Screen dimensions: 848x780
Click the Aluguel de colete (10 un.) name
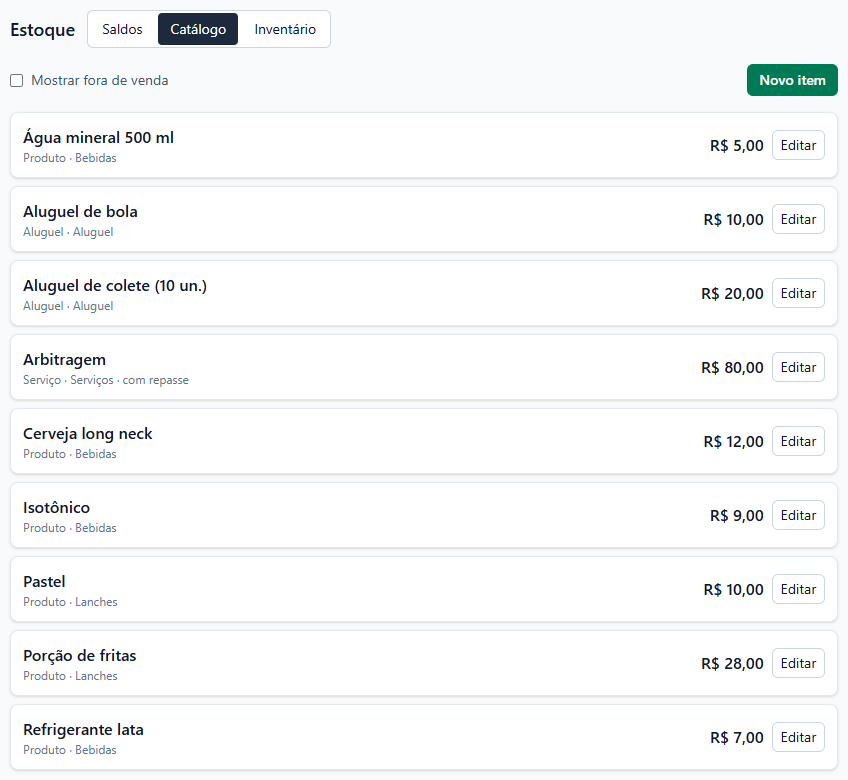(x=115, y=286)
